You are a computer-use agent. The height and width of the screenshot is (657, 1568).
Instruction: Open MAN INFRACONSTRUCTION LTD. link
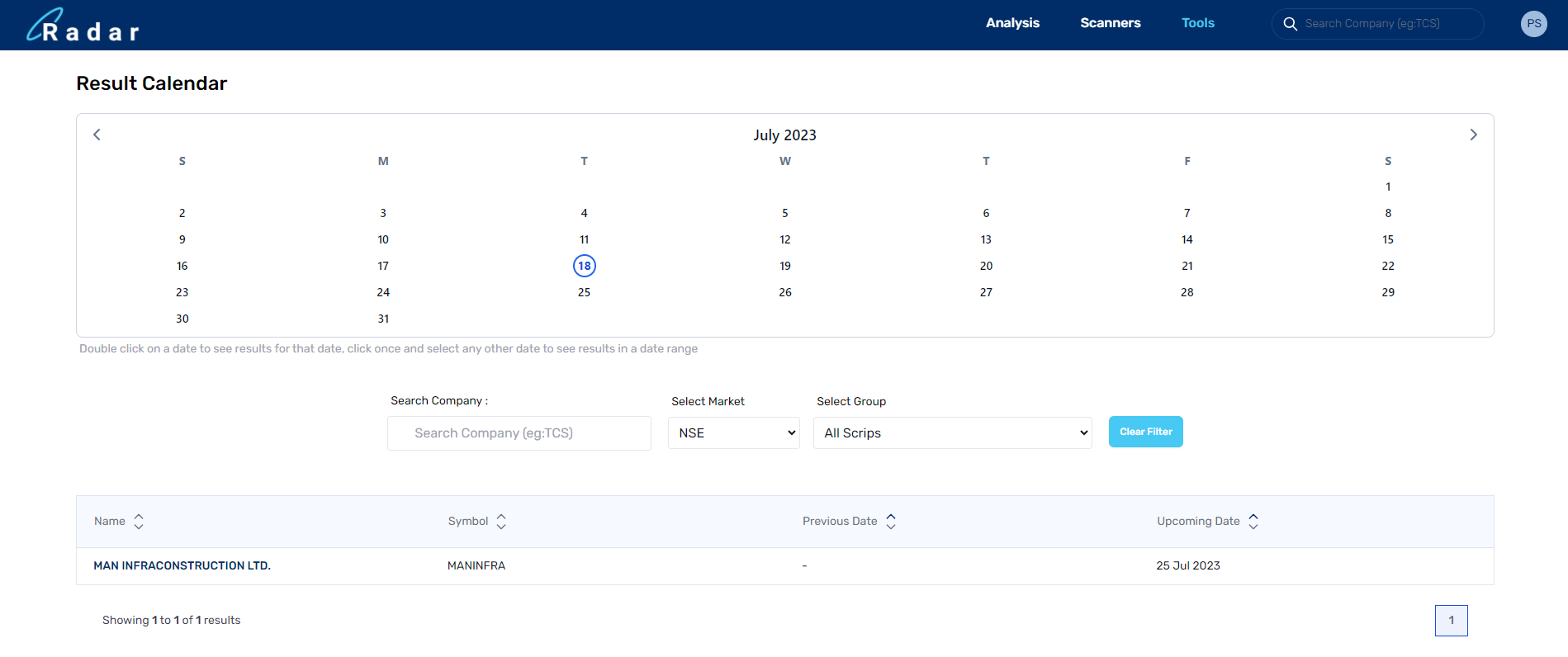click(182, 566)
